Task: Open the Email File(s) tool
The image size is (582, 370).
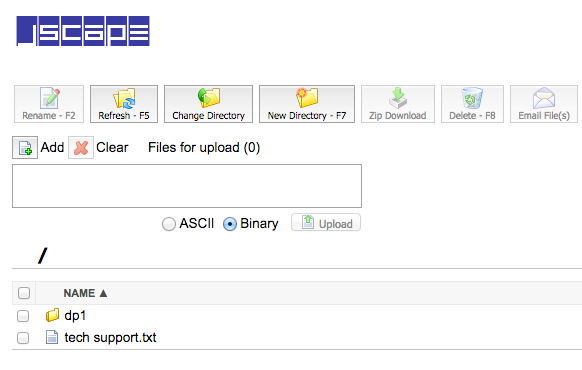Action: click(x=544, y=104)
